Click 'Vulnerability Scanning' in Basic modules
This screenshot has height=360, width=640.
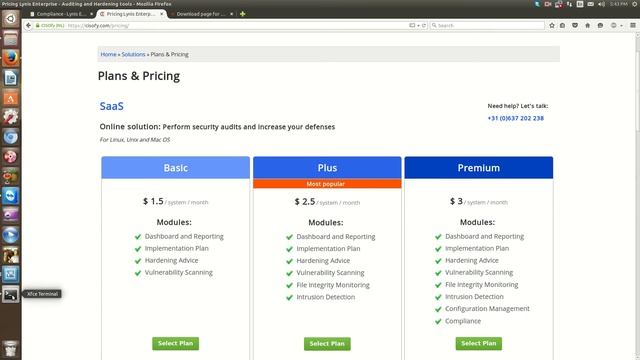[x=178, y=273]
